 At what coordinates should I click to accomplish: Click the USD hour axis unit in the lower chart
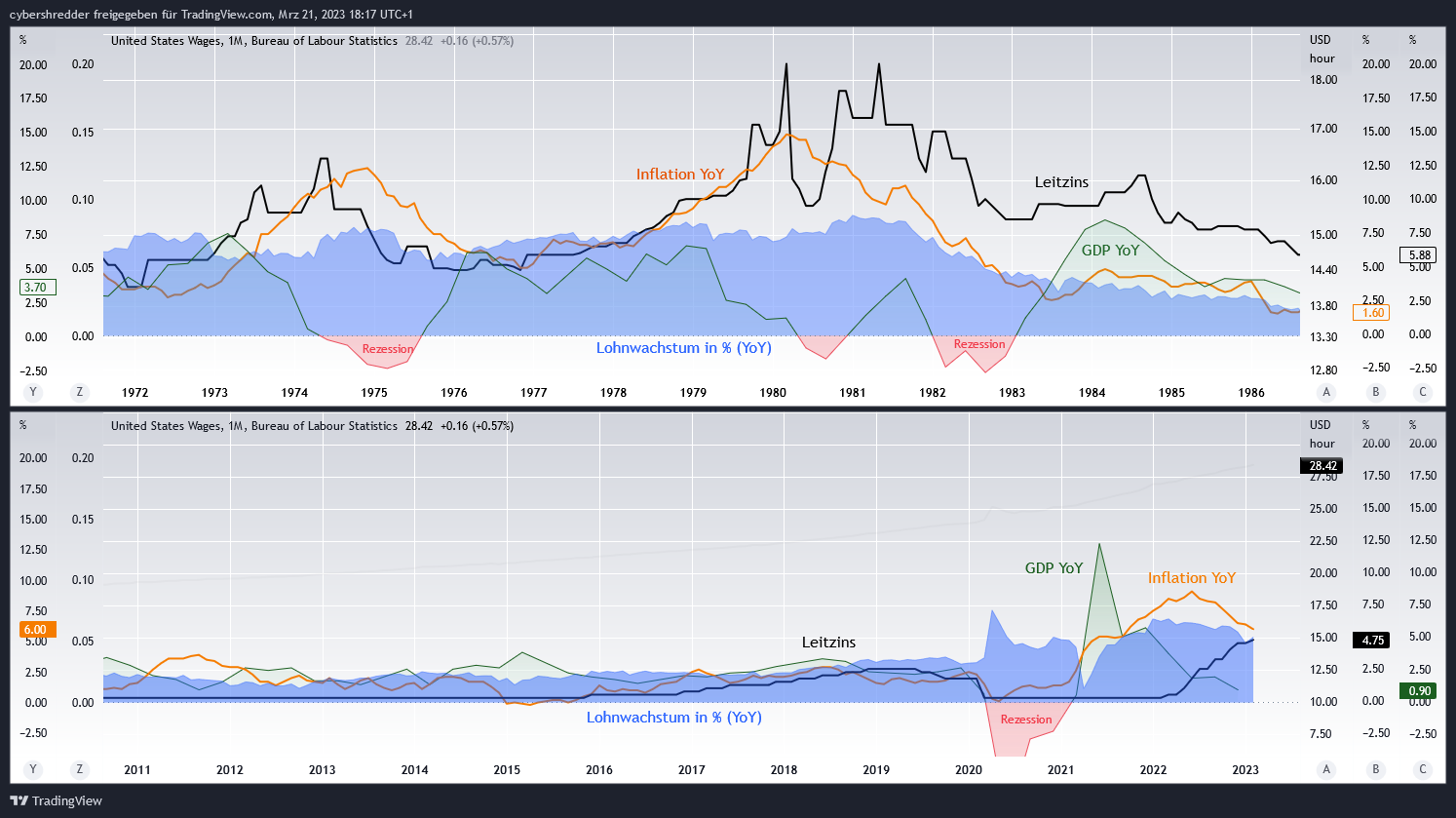pyautogui.click(x=1322, y=434)
